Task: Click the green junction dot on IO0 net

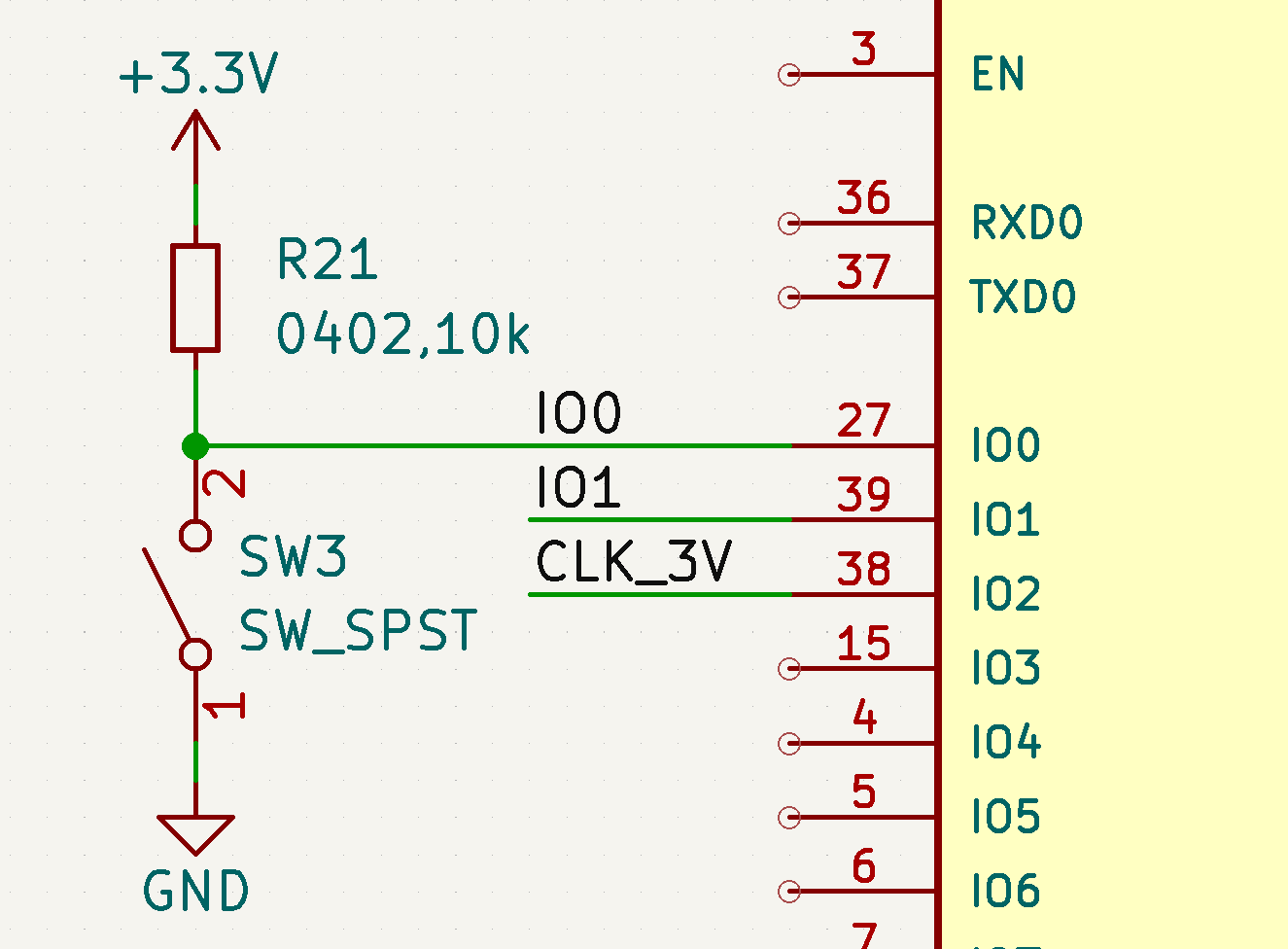Action: click(x=195, y=446)
